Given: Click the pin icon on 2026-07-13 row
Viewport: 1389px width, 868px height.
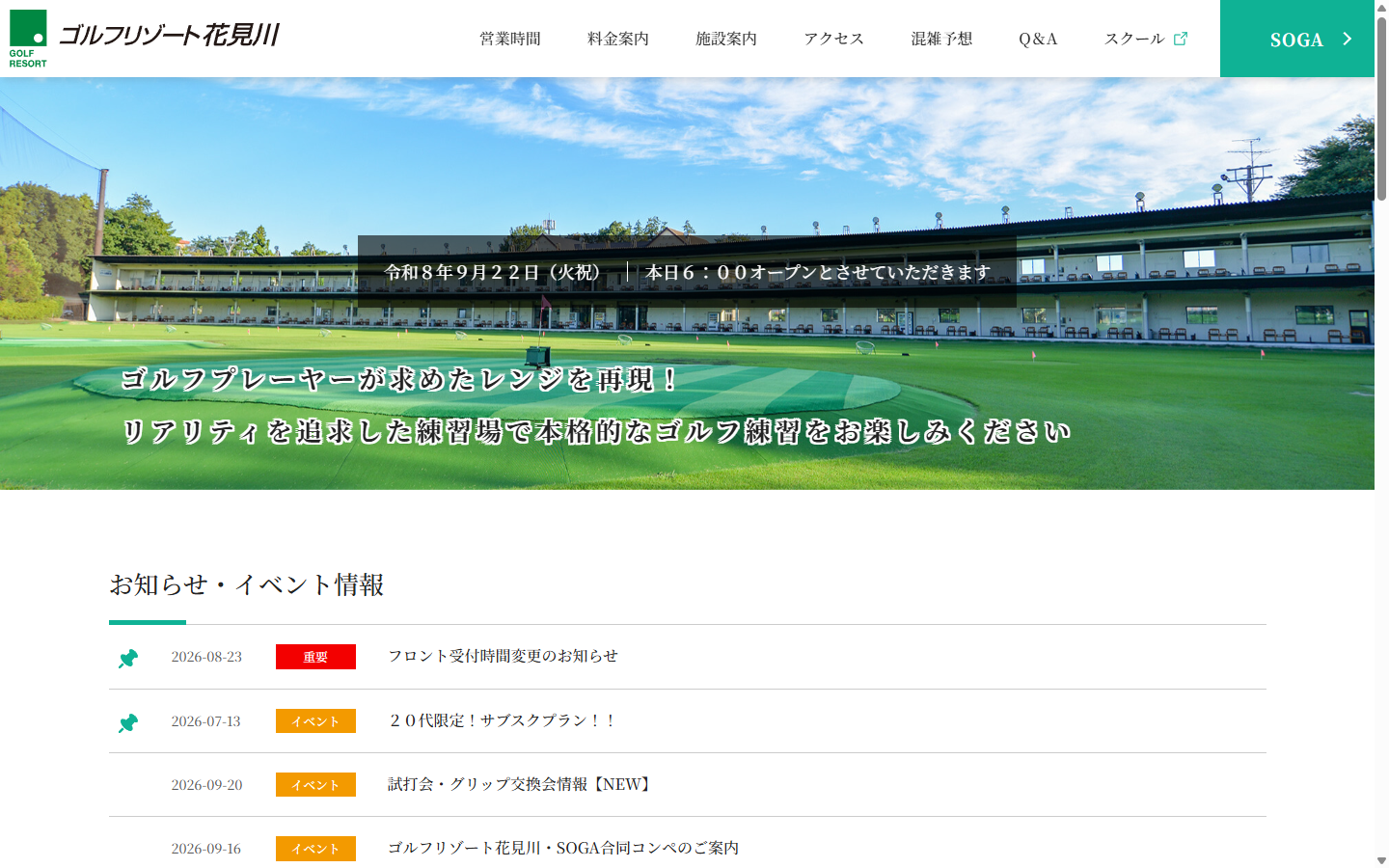Looking at the screenshot, I should point(128,722).
